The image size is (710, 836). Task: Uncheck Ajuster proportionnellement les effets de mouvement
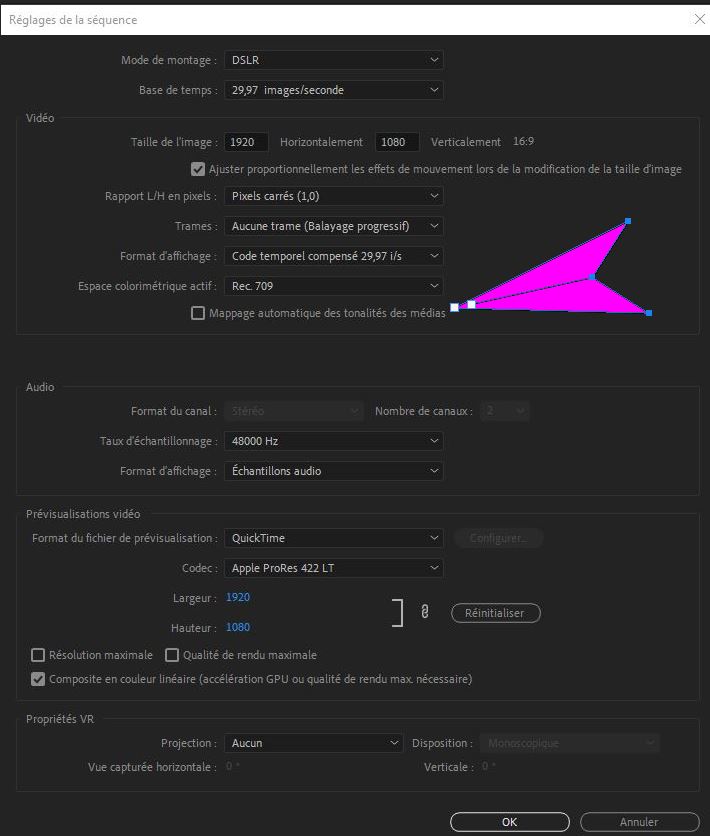[x=198, y=169]
